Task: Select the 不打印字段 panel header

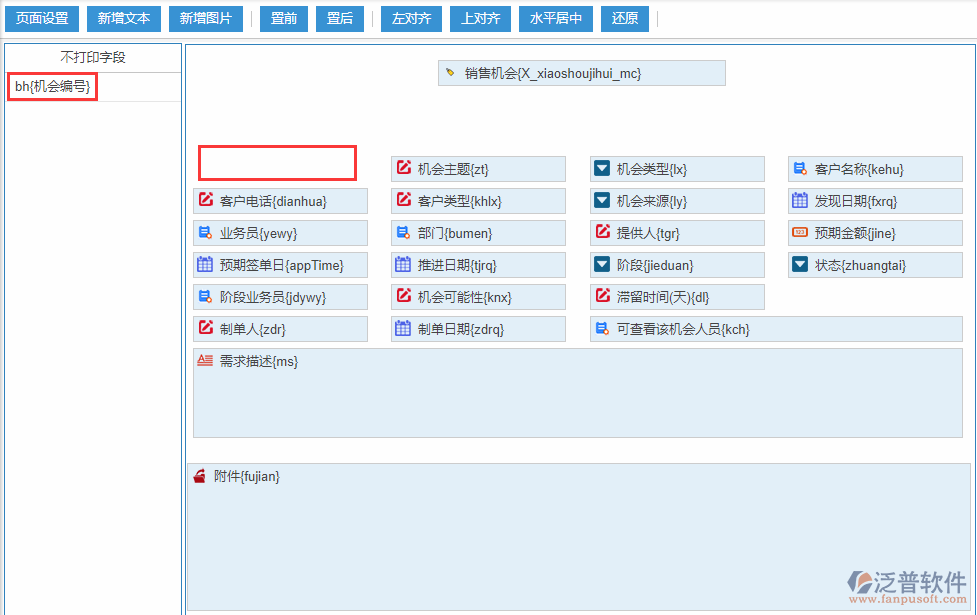Action: pos(93,58)
